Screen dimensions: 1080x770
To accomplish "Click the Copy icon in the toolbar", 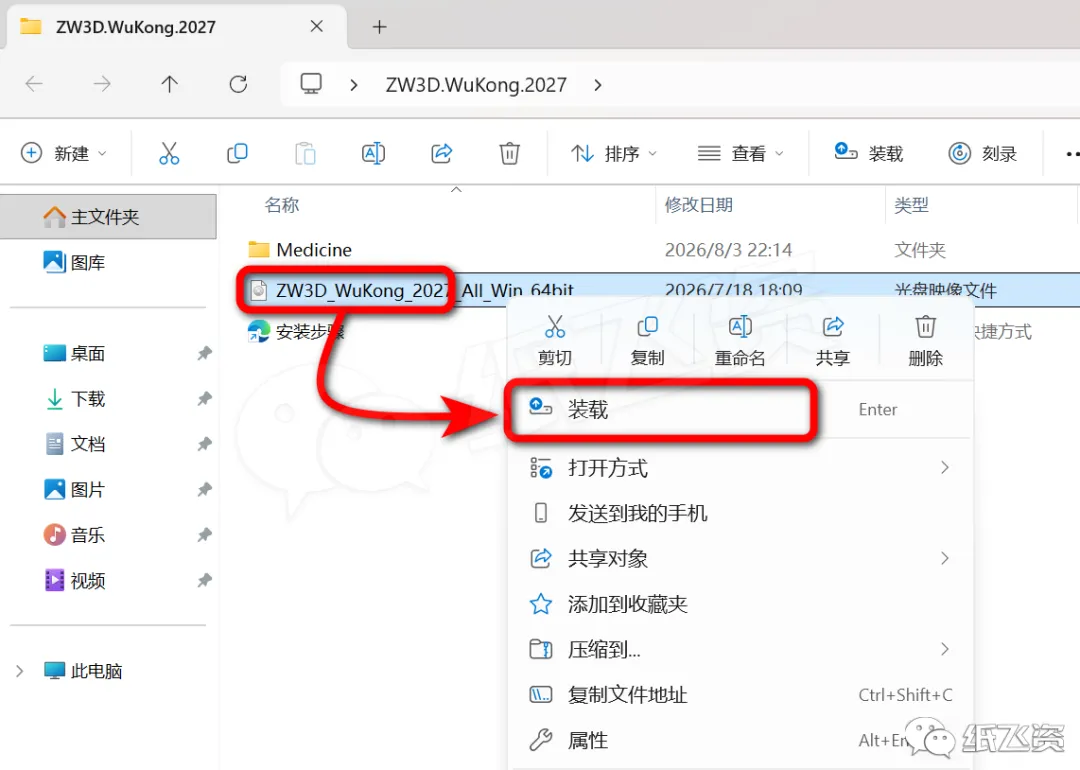I will point(237,153).
